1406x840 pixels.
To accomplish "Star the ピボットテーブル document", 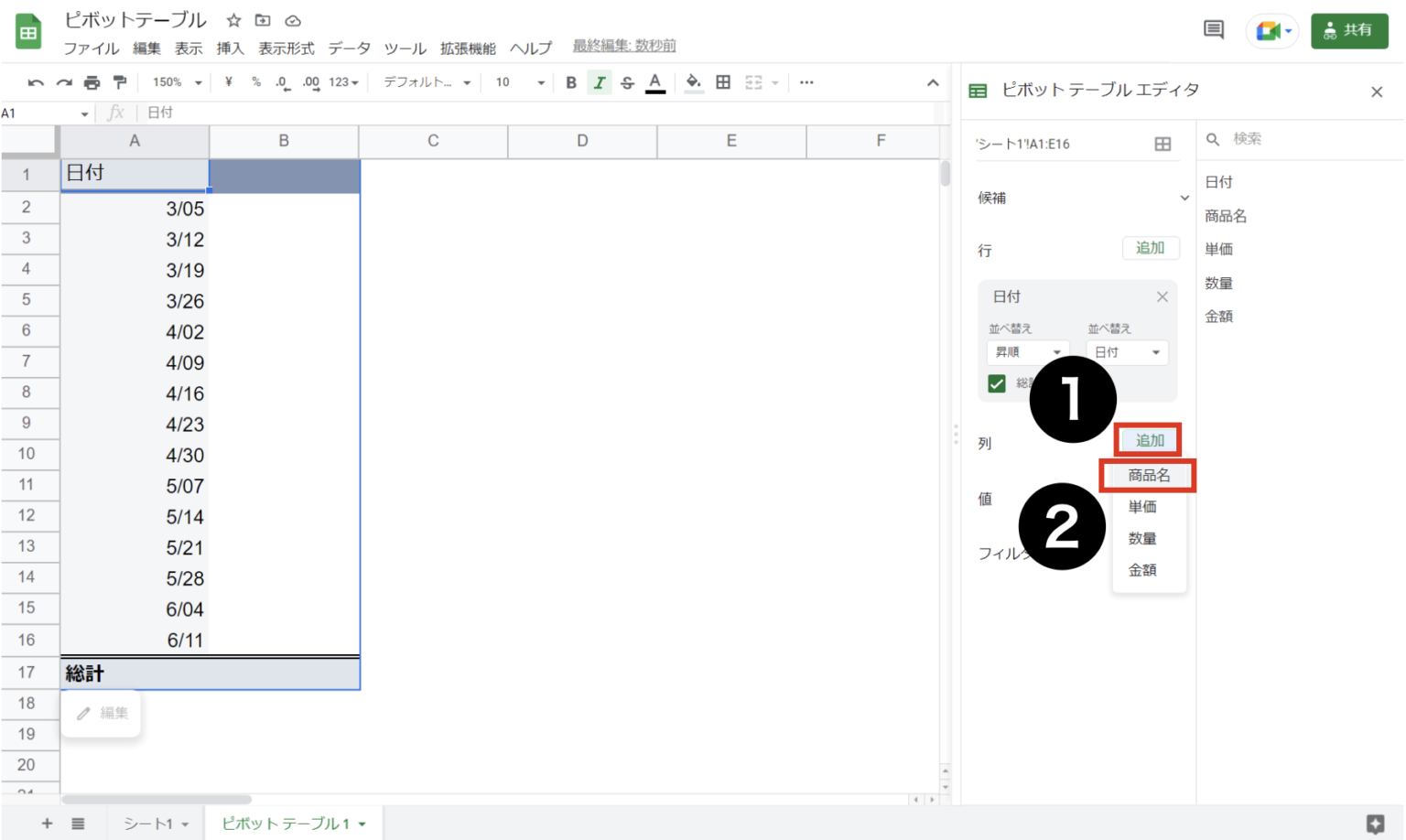I will pos(233,20).
